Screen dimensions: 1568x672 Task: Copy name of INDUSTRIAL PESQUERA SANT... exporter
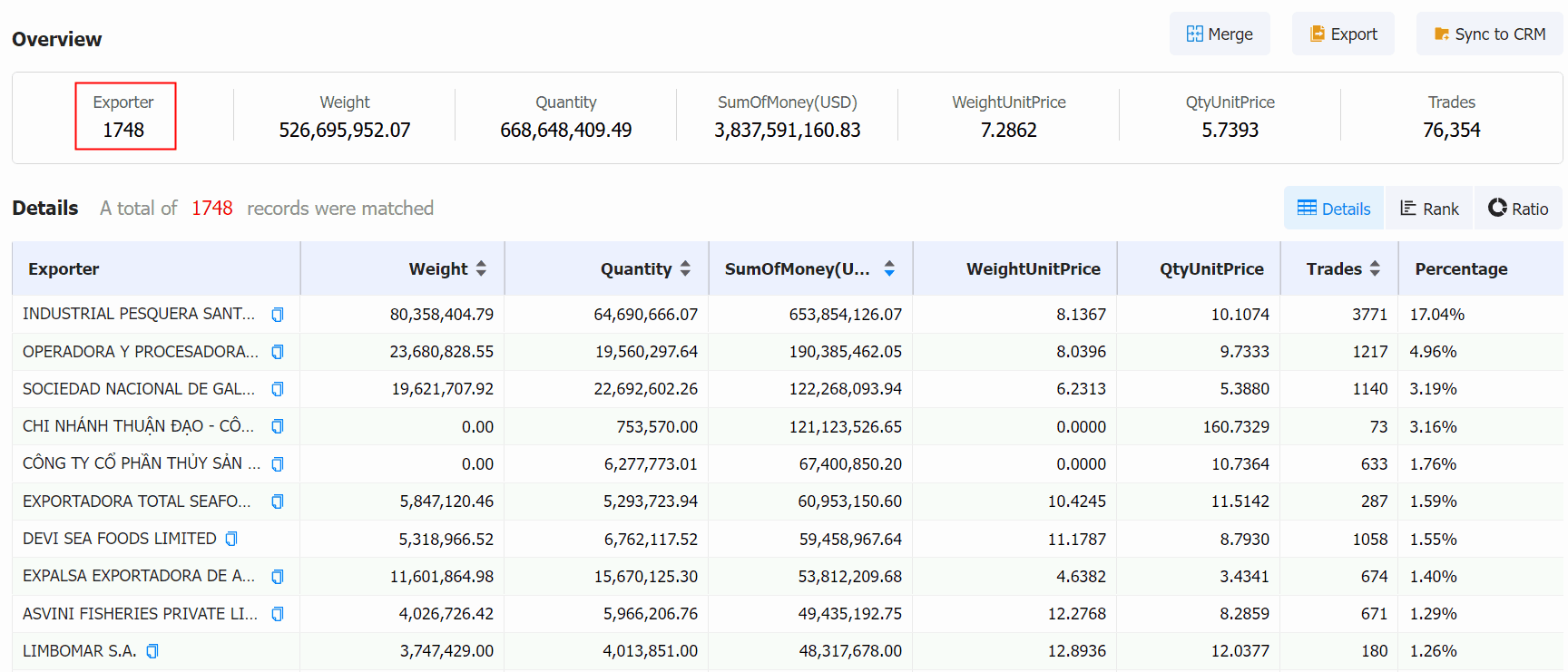click(x=278, y=315)
